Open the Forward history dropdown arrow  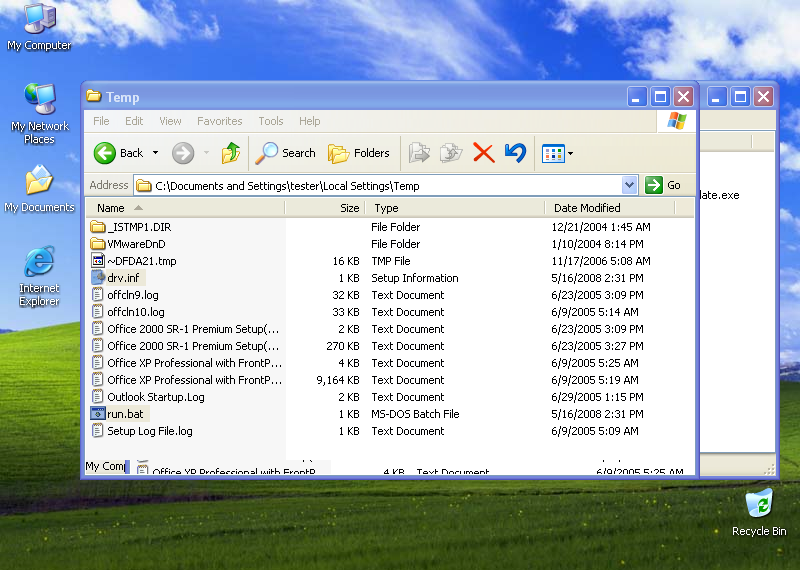[207, 153]
